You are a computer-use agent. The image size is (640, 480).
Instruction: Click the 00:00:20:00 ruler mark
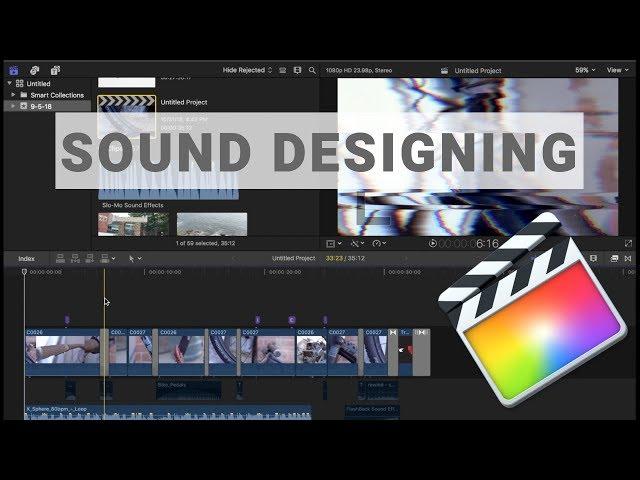[284, 272]
